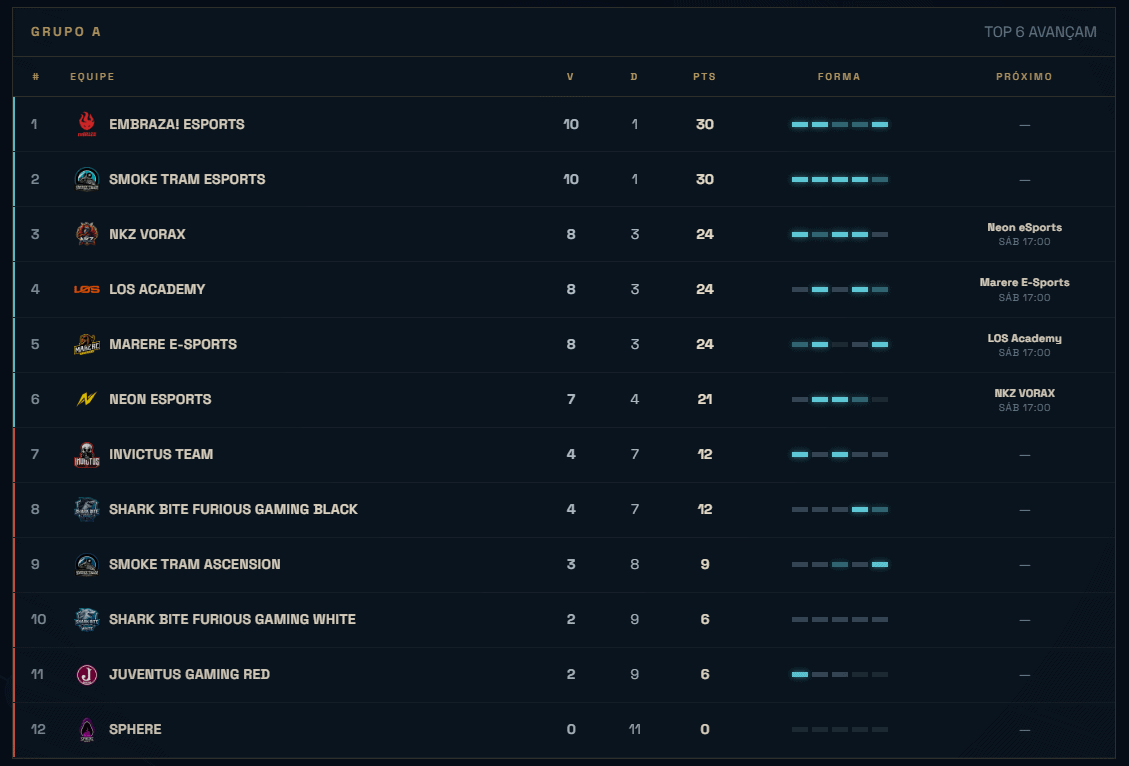Click the form indicator bars for Smoke Tram Esports
The height and width of the screenshot is (766, 1129).
coord(840,179)
